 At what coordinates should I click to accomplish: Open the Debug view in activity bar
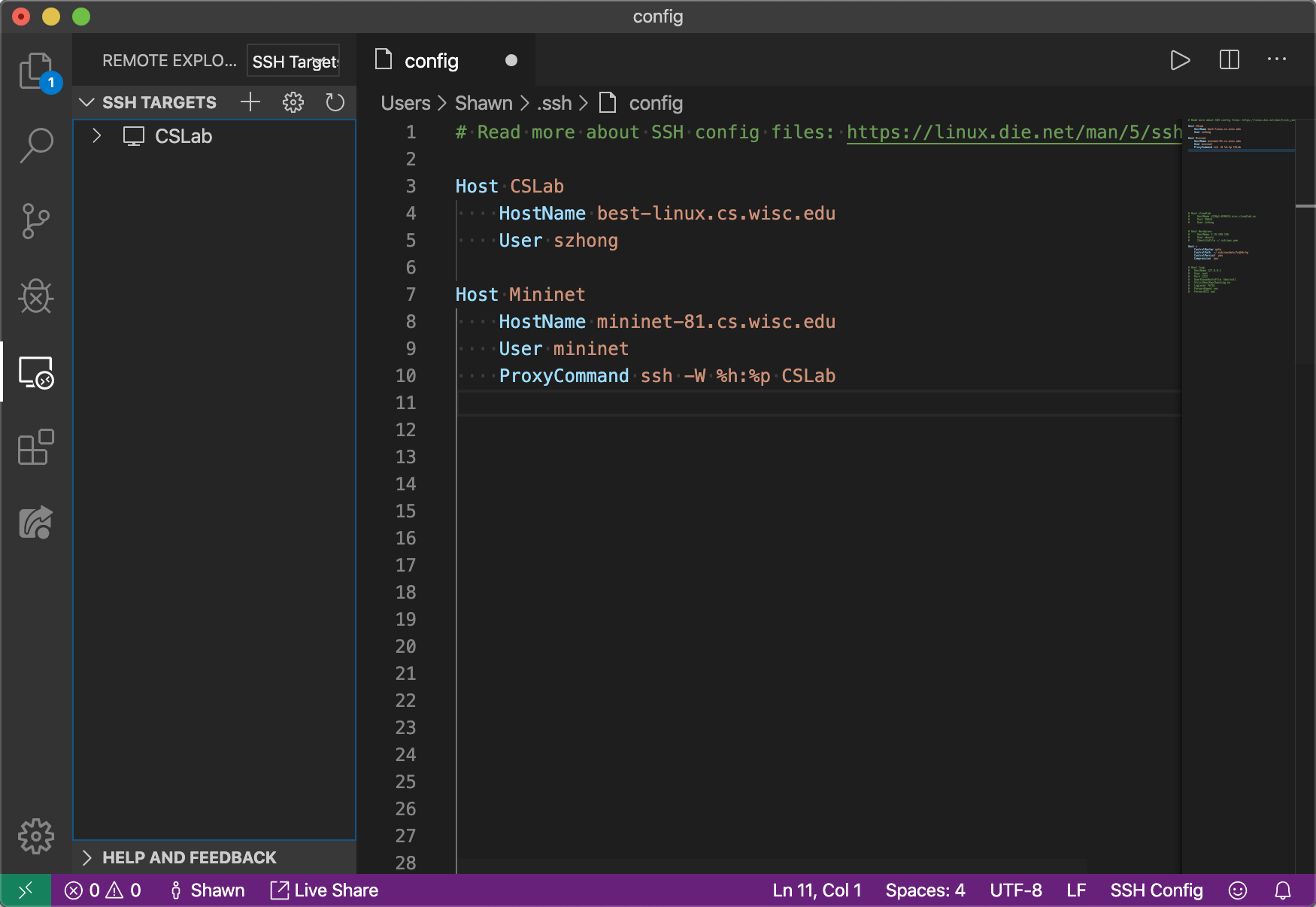(x=35, y=296)
